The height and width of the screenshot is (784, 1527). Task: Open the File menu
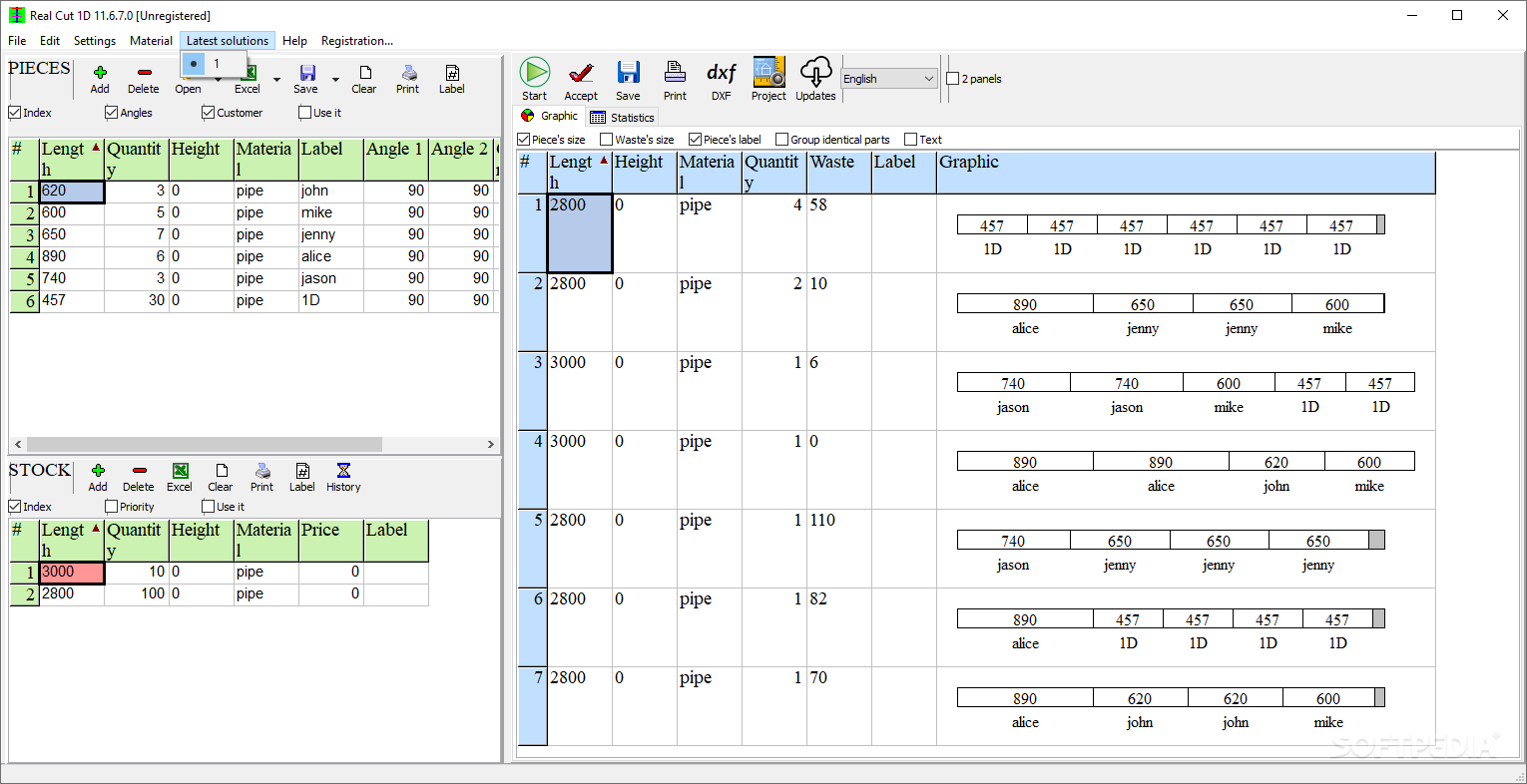pos(17,41)
